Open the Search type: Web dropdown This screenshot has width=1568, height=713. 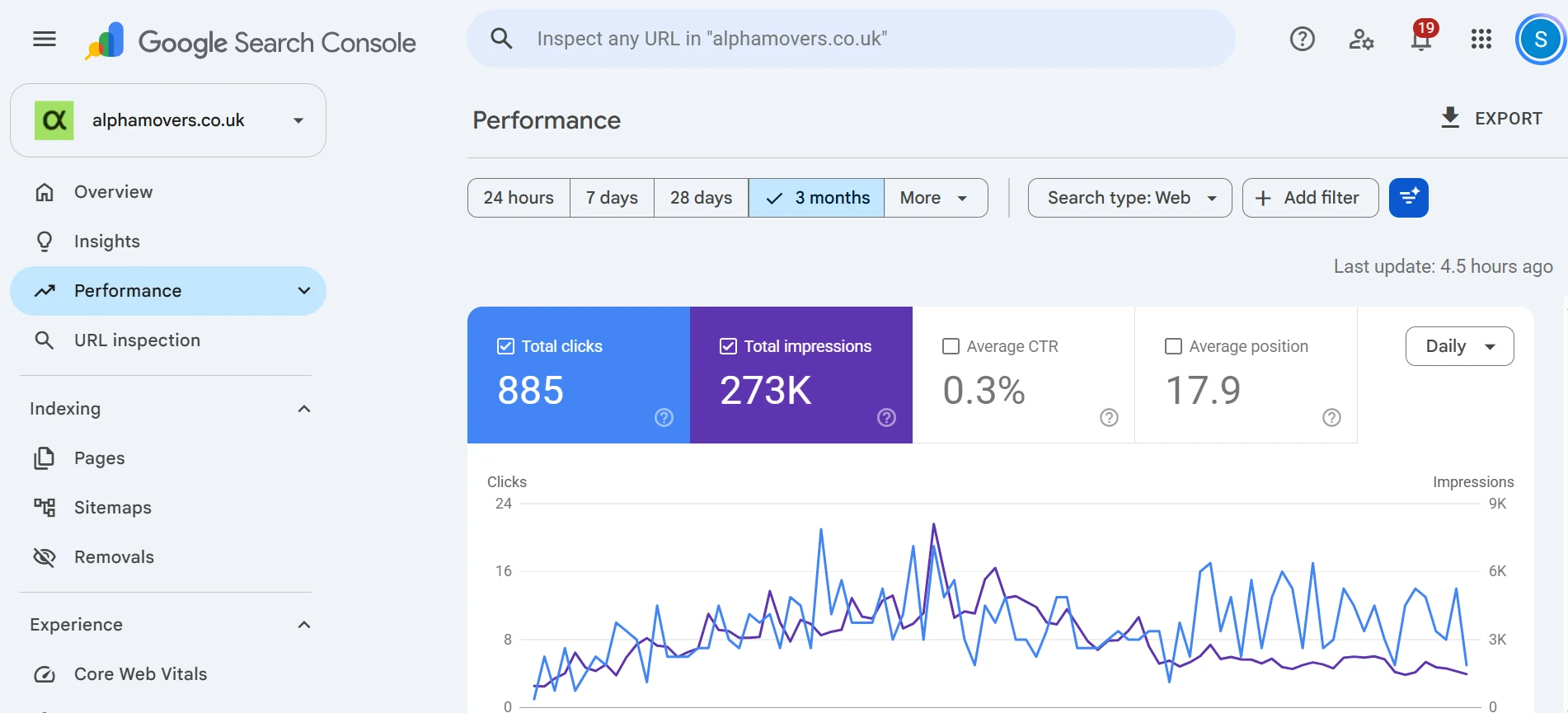[x=1129, y=198]
